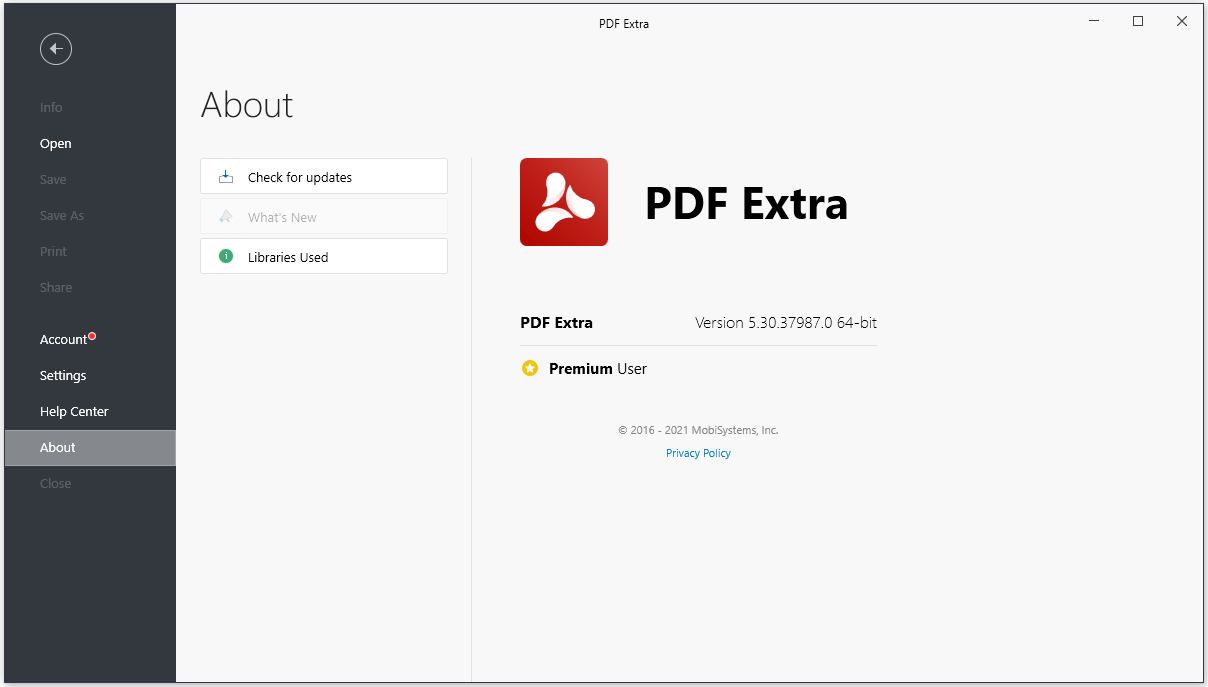Open Settings from the sidebar
Screen dimensions: 1208x687
click(x=63, y=376)
